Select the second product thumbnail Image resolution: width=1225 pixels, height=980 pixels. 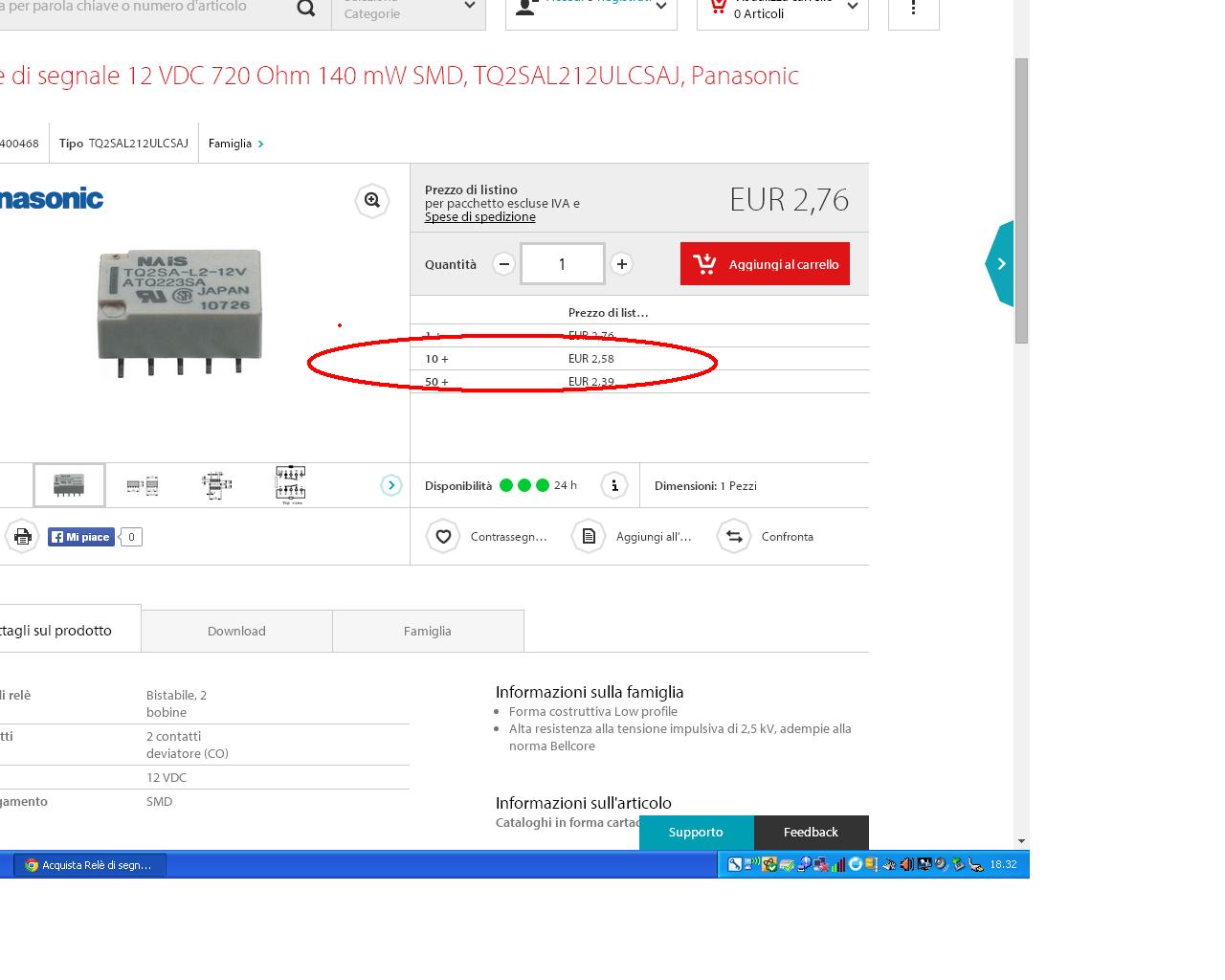tap(143, 486)
